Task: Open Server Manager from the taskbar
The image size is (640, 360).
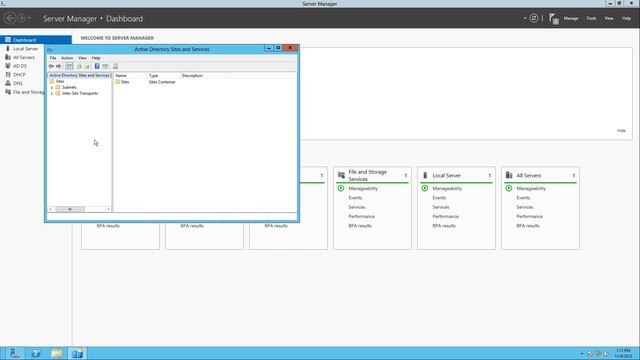Action: (15, 353)
